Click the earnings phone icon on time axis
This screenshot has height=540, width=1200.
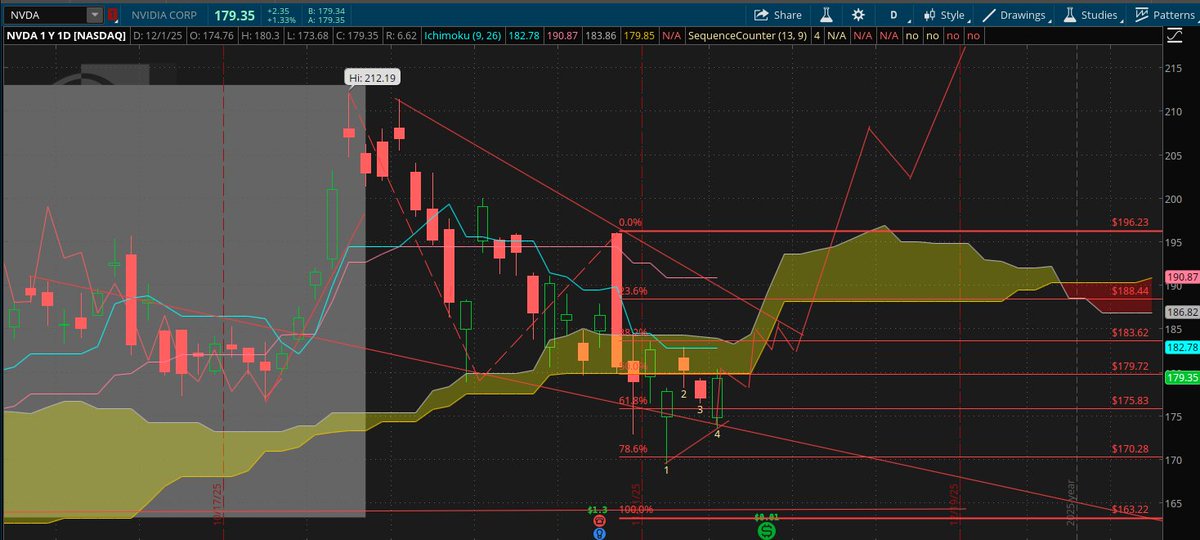[598, 521]
